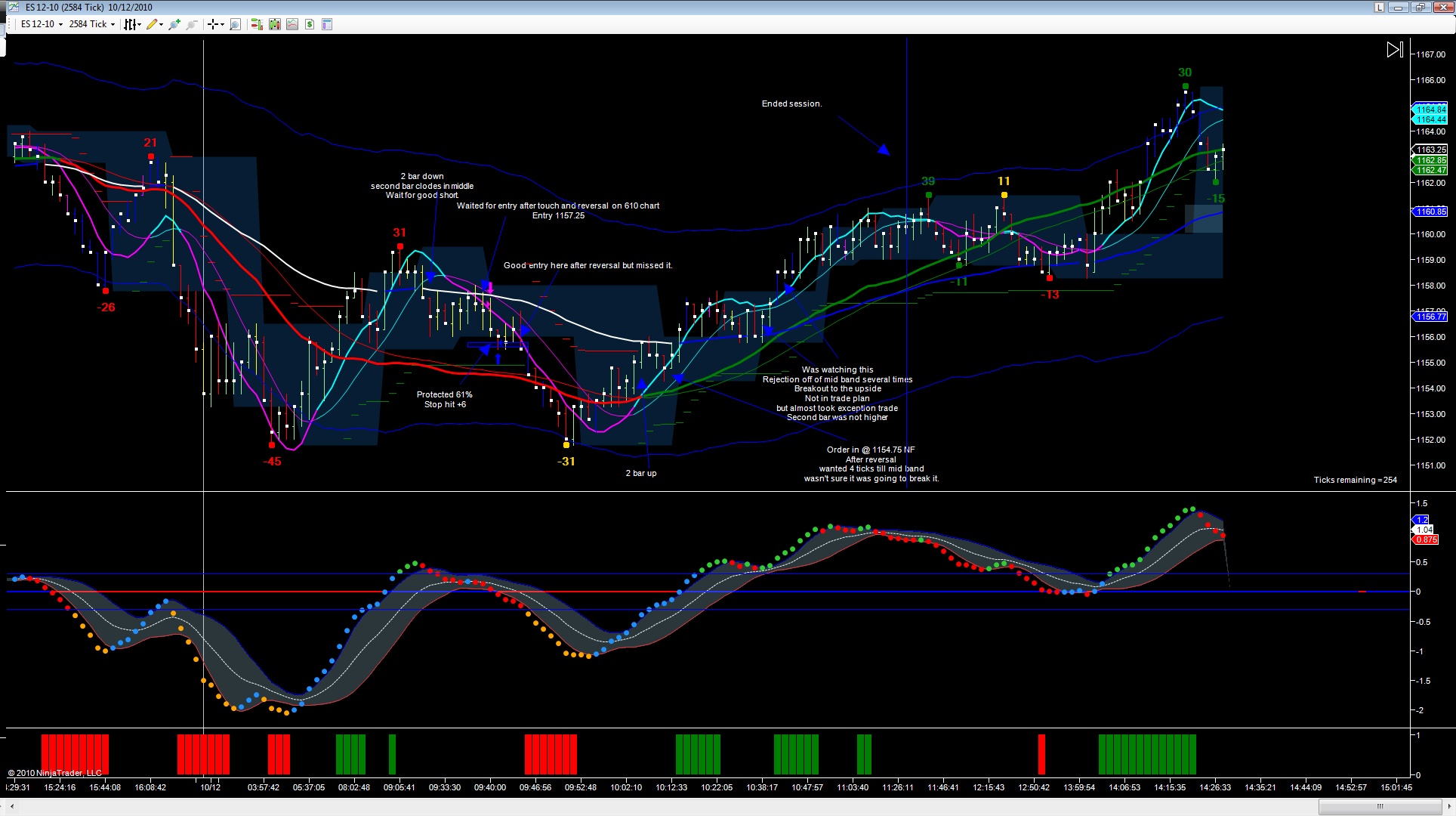
Task: Select the 'Ended session.' annotation
Action: pyautogui.click(x=791, y=104)
